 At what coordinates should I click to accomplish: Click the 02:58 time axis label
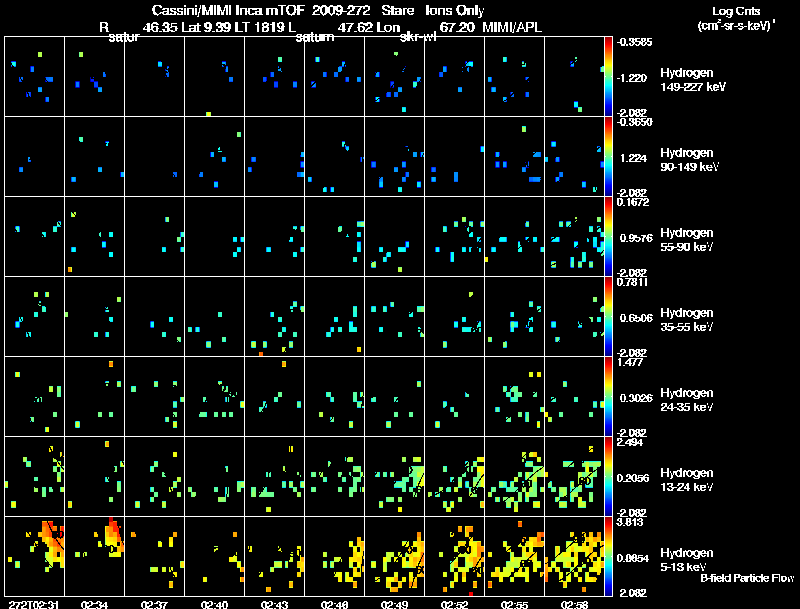[574, 605]
